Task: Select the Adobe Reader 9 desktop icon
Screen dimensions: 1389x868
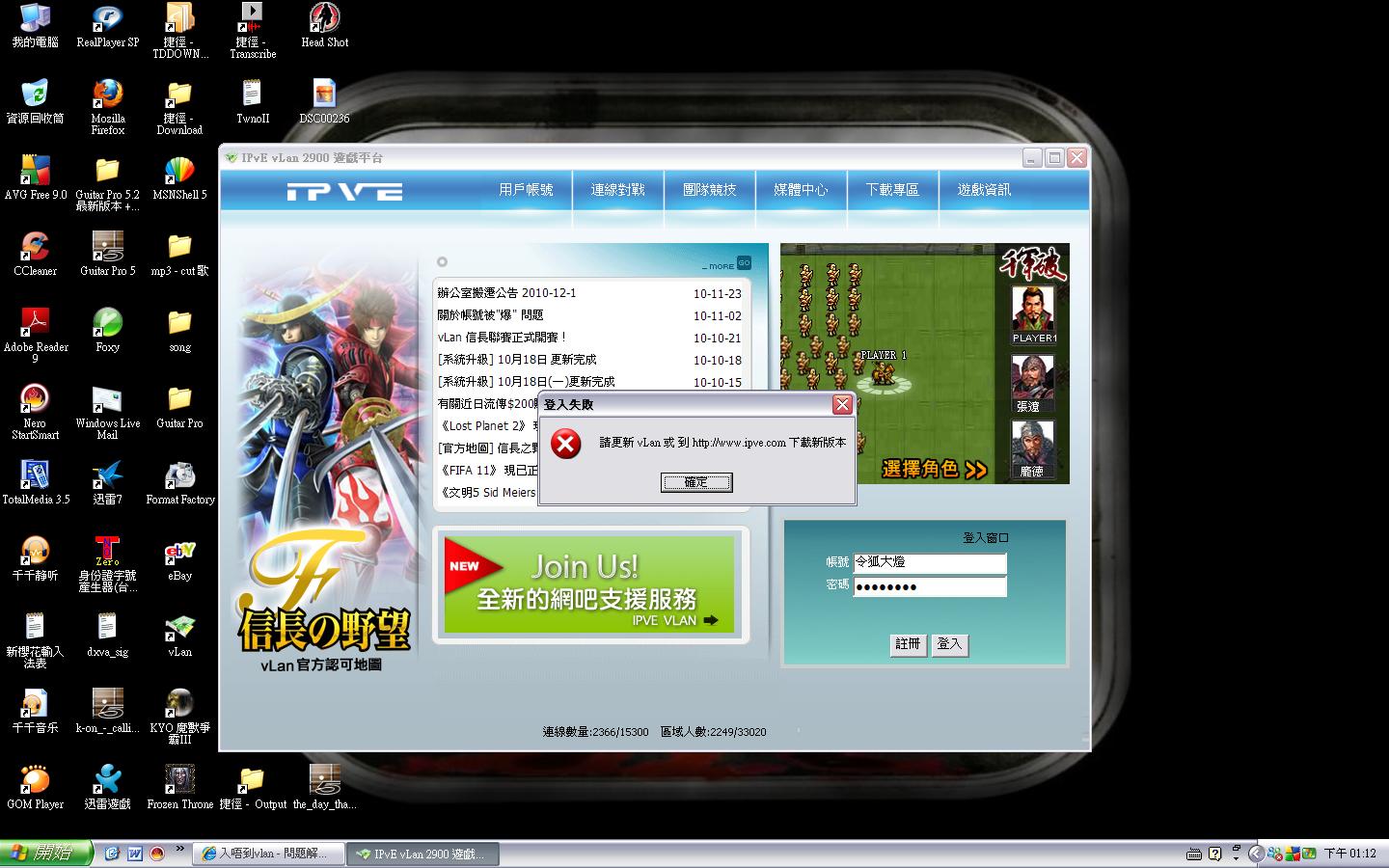Action: tap(35, 336)
